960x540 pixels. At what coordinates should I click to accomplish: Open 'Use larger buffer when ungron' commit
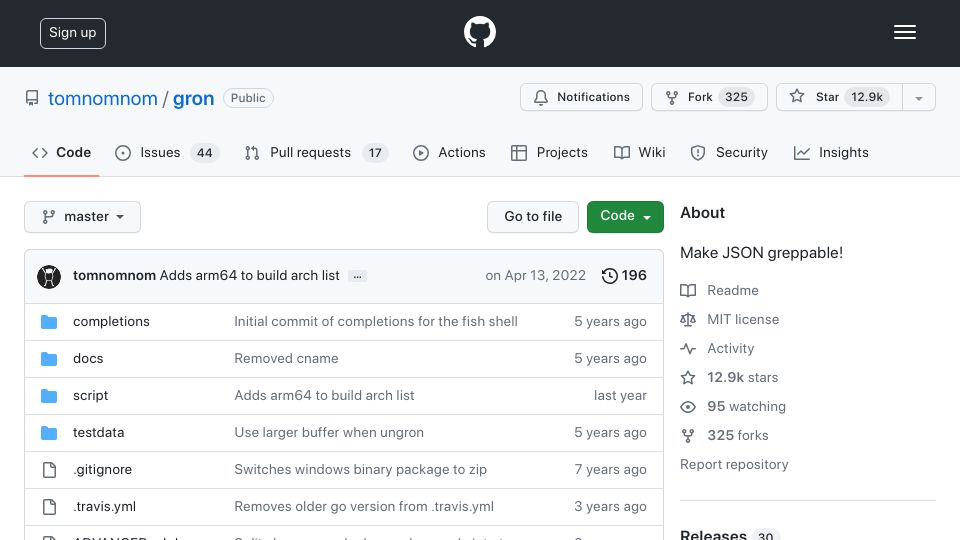[329, 432]
